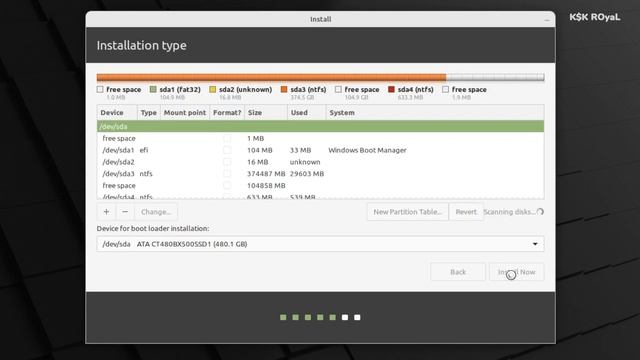Select the /dev/sda2 partition row
The width and height of the screenshot is (640, 360).
click(320, 162)
